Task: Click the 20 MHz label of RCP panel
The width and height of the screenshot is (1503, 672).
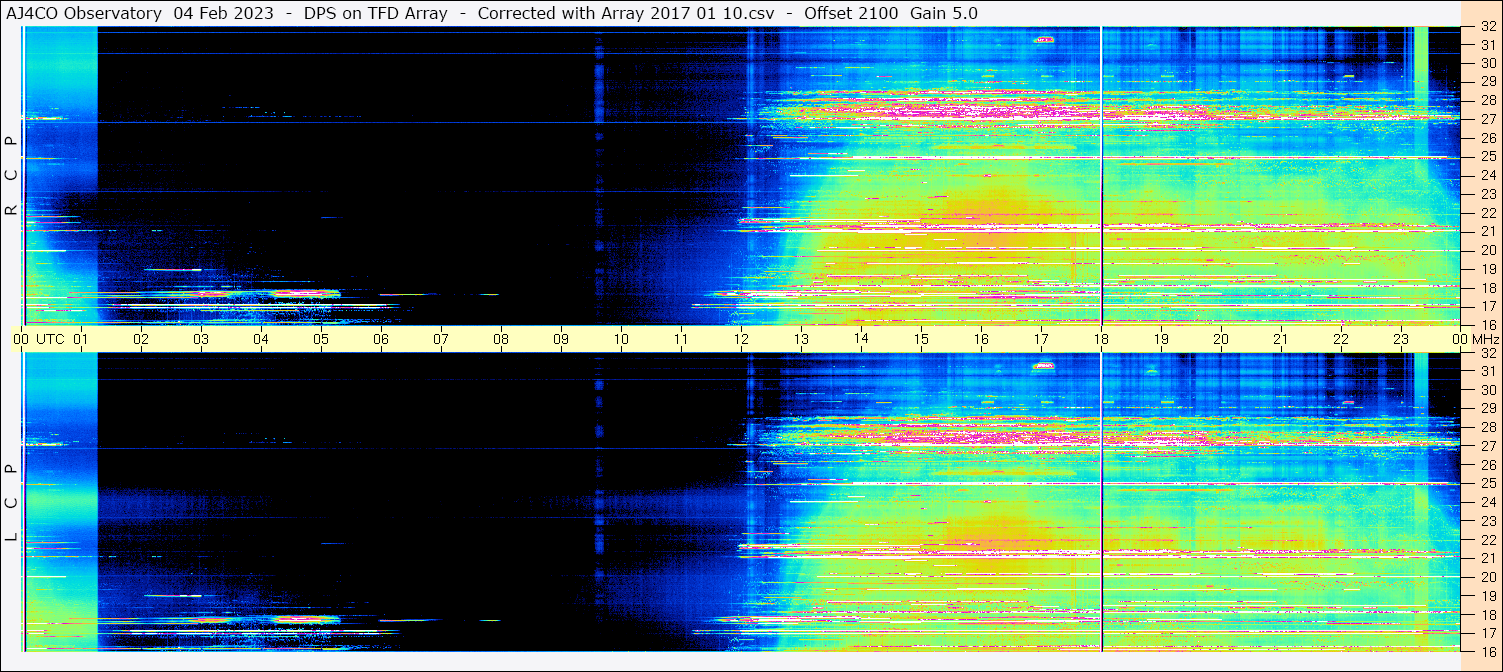Action: click(1487, 250)
